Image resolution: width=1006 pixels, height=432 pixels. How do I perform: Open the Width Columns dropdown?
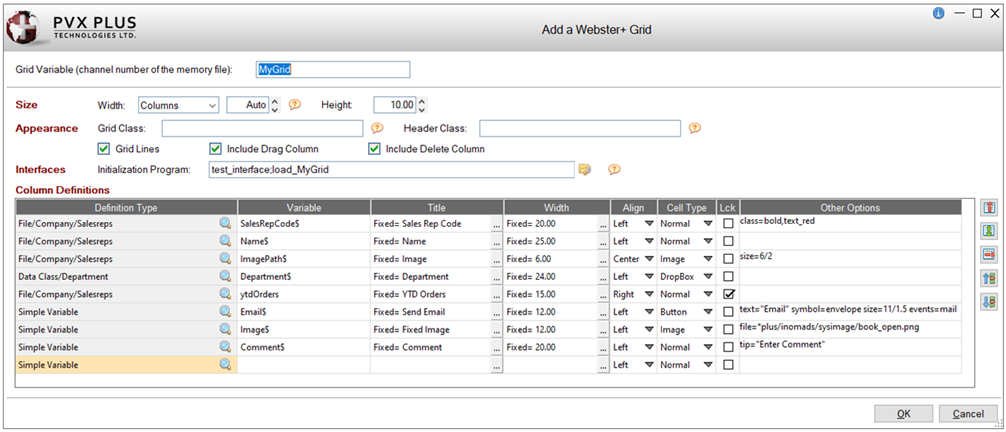tap(210, 105)
